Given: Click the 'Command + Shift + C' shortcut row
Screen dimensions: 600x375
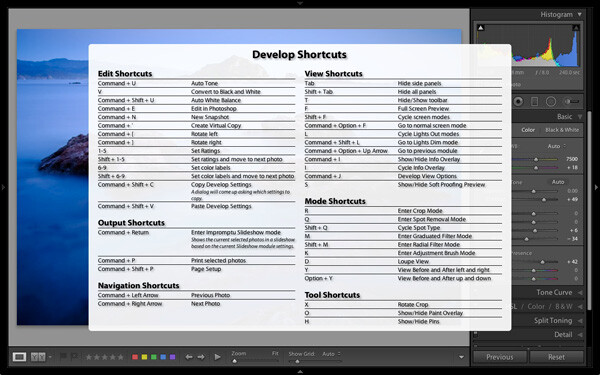Looking at the screenshot, I should point(196,191).
